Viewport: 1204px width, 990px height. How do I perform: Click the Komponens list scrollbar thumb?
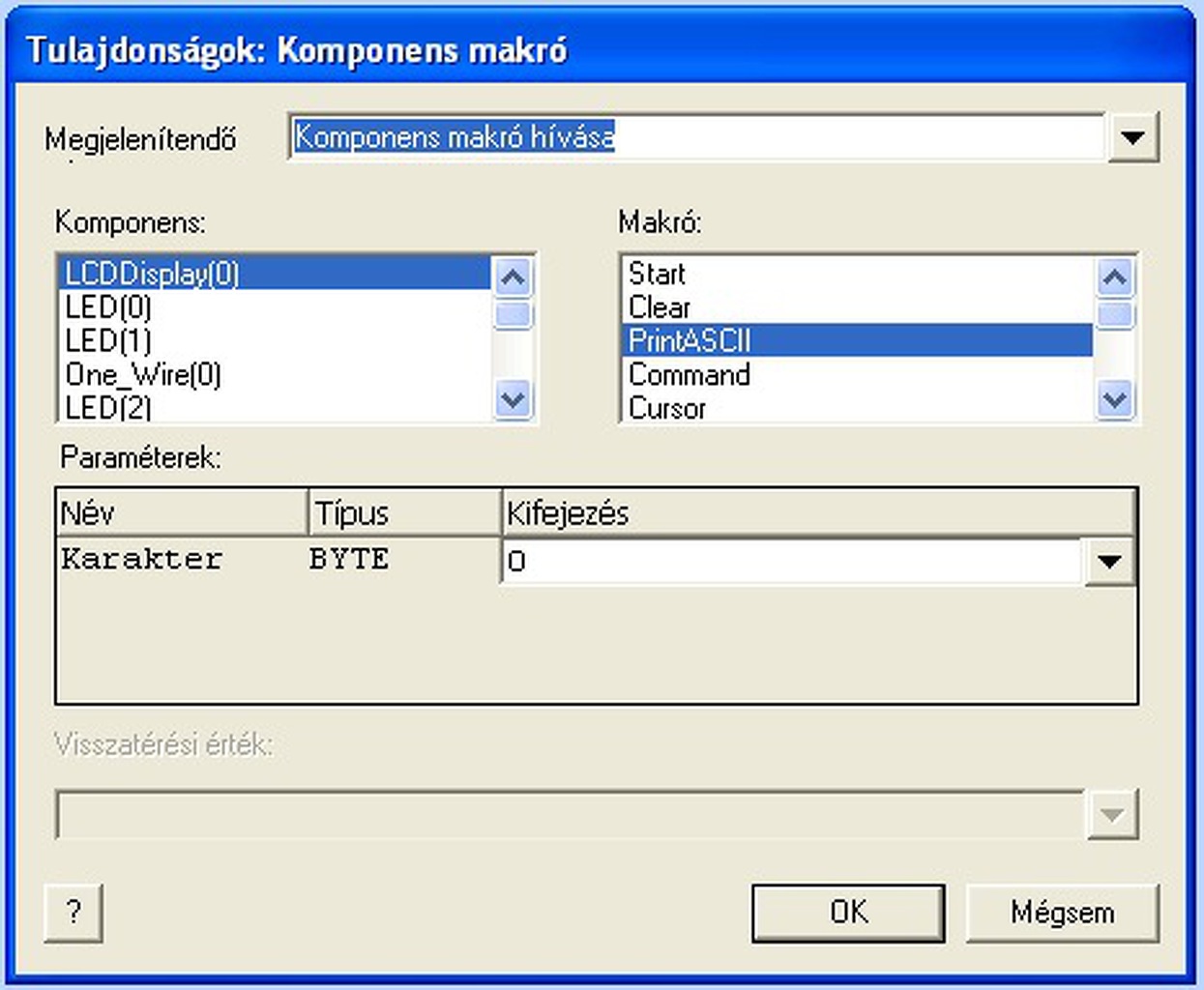click(513, 314)
